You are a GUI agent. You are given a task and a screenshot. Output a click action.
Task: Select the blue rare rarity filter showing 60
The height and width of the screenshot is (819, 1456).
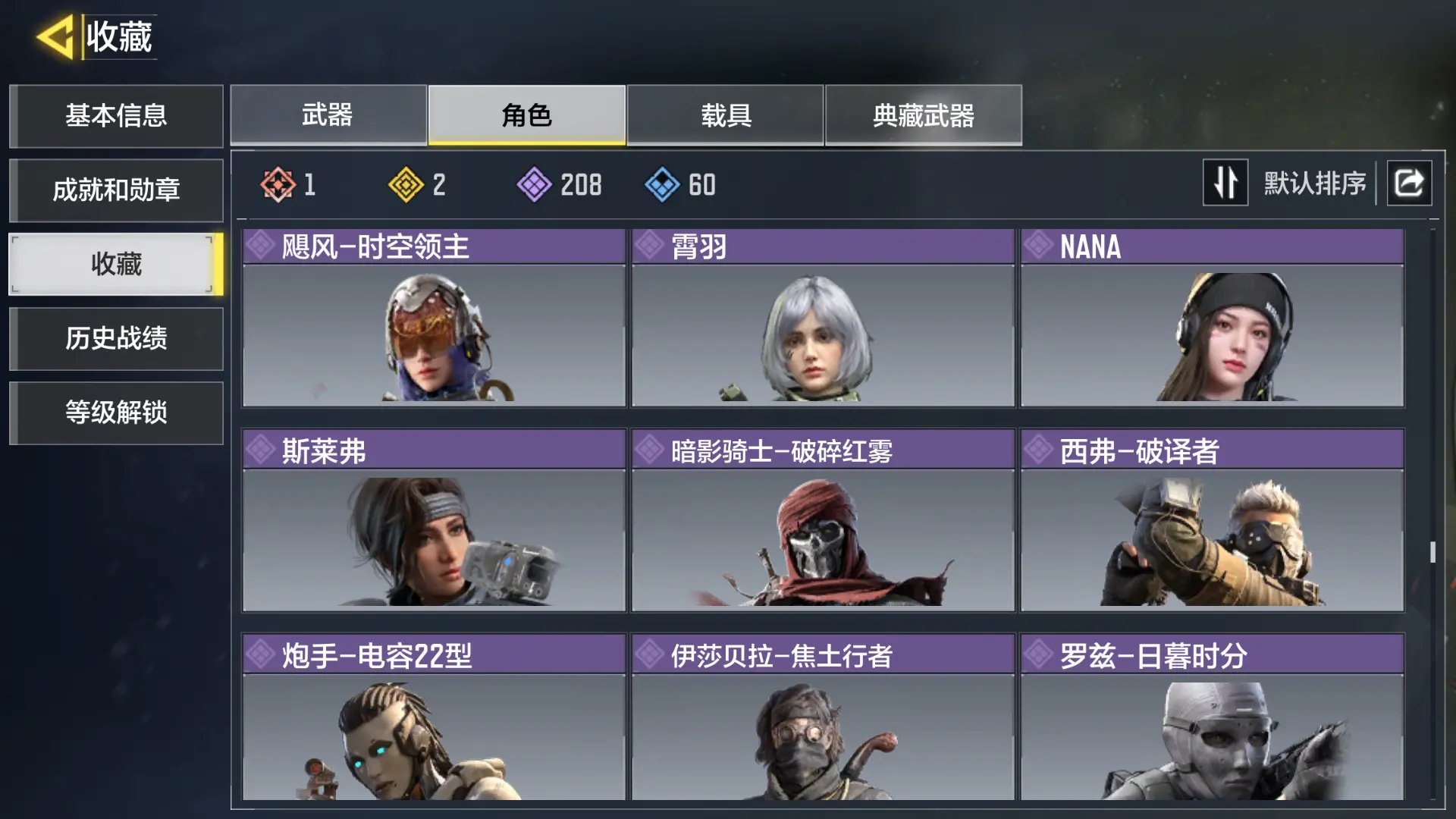coord(680,184)
